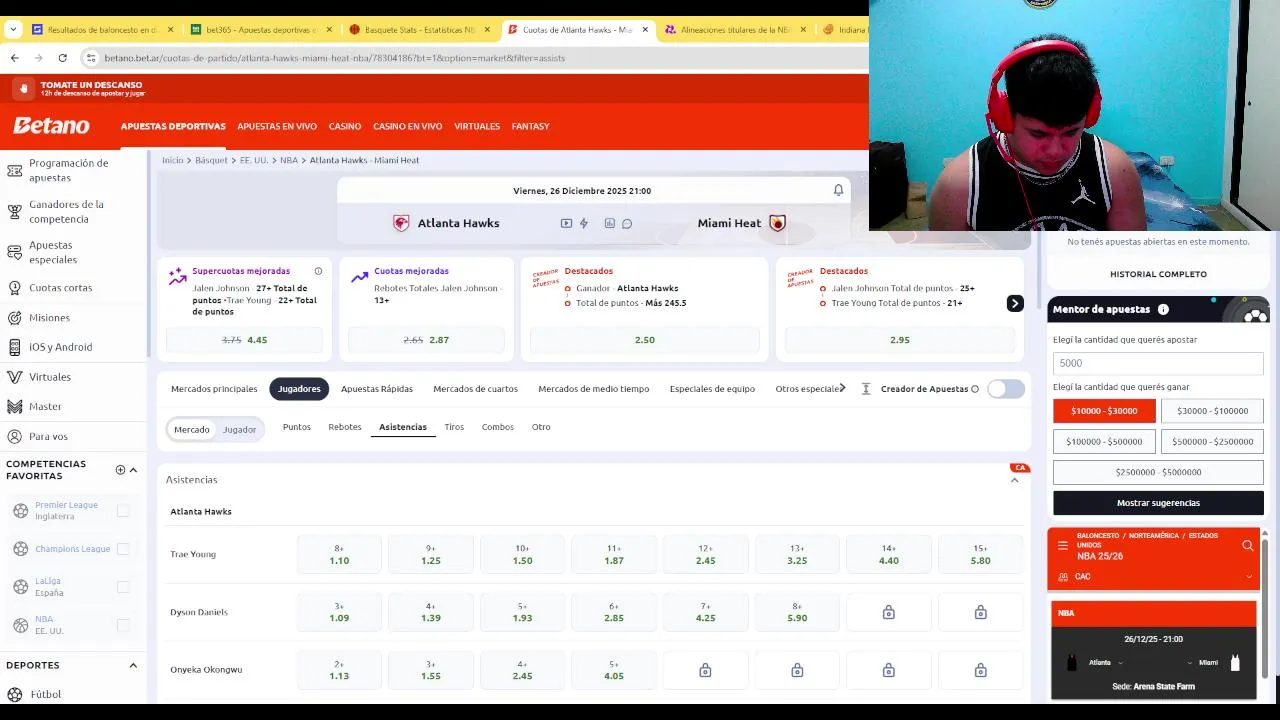Image resolution: width=1280 pixels, height=720 pixels.
Task: Click the Betano logo
Action: (x=51, y=126)
